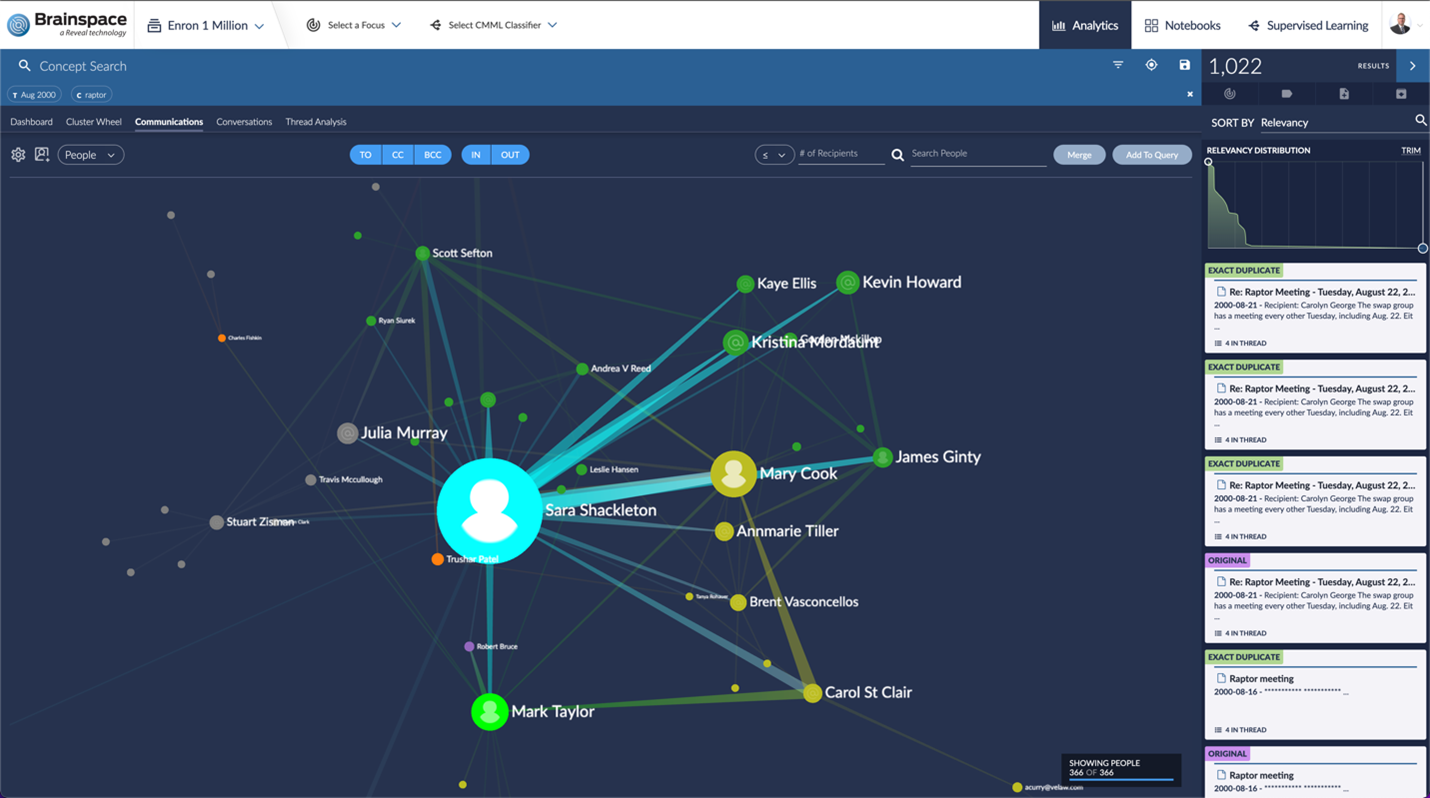Open the Notebooks section
Image resolution: width=1430 pixels, height=798 pixels.
tap(1182, 25)
